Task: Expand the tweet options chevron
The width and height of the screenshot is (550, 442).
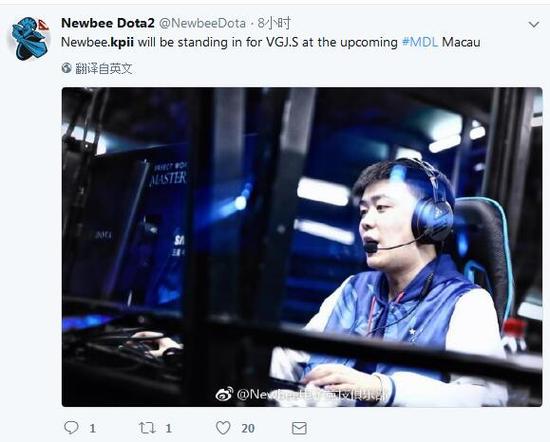Action: (x=534, y=24)
